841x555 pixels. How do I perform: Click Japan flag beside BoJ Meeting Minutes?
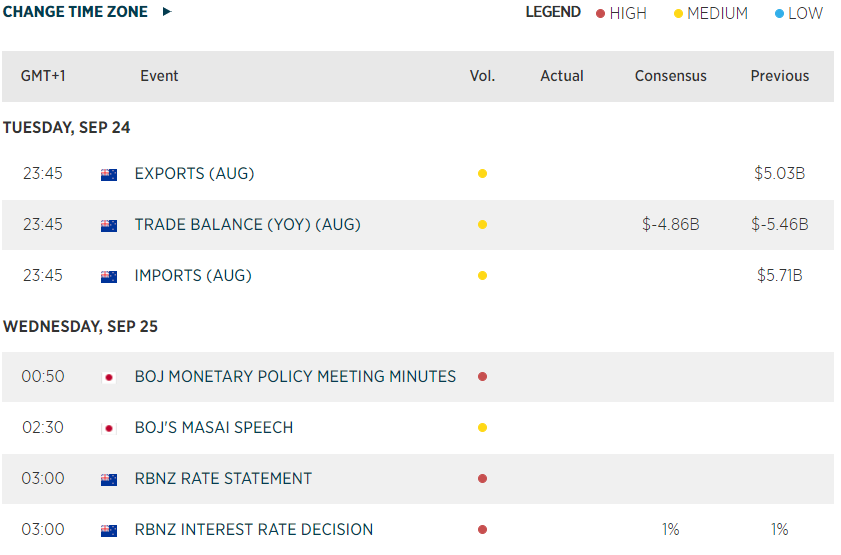point(109,377)
